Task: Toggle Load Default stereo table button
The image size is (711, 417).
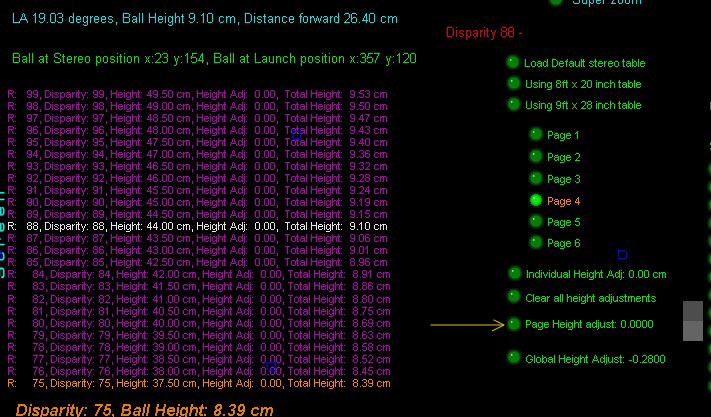Action: pyautogui.click(x=513, y=62)
